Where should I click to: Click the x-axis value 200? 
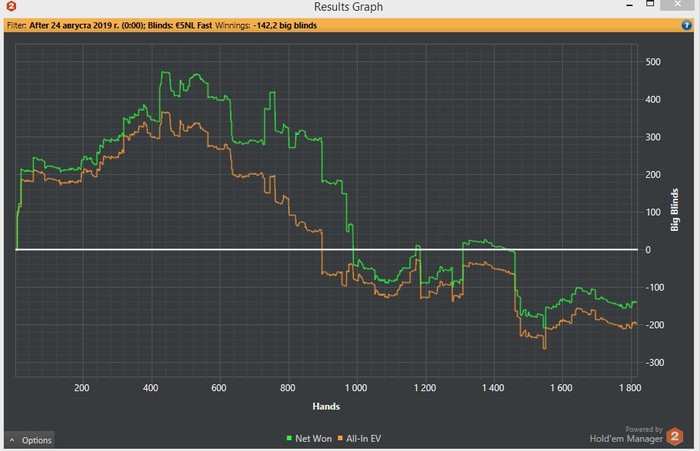82,388
